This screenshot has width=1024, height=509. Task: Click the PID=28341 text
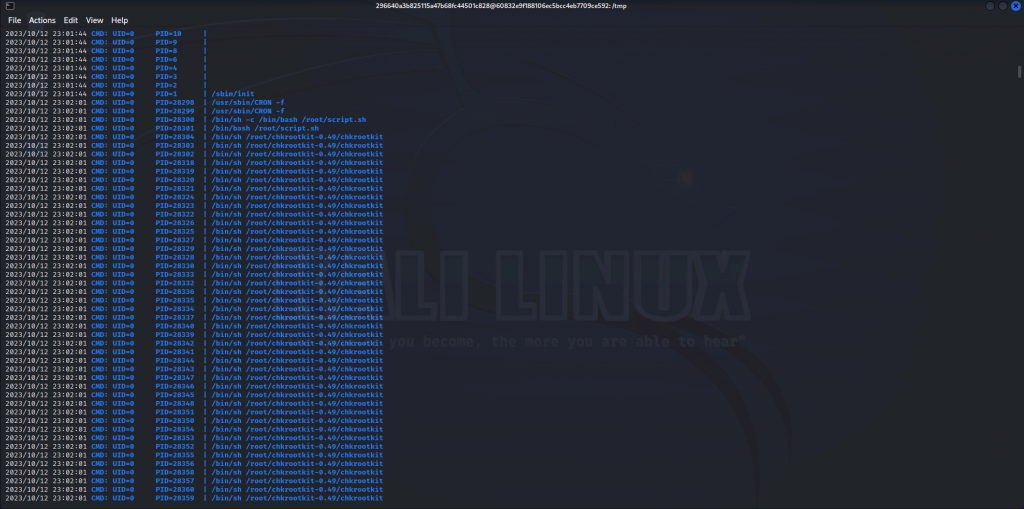[x=175, y=352]
